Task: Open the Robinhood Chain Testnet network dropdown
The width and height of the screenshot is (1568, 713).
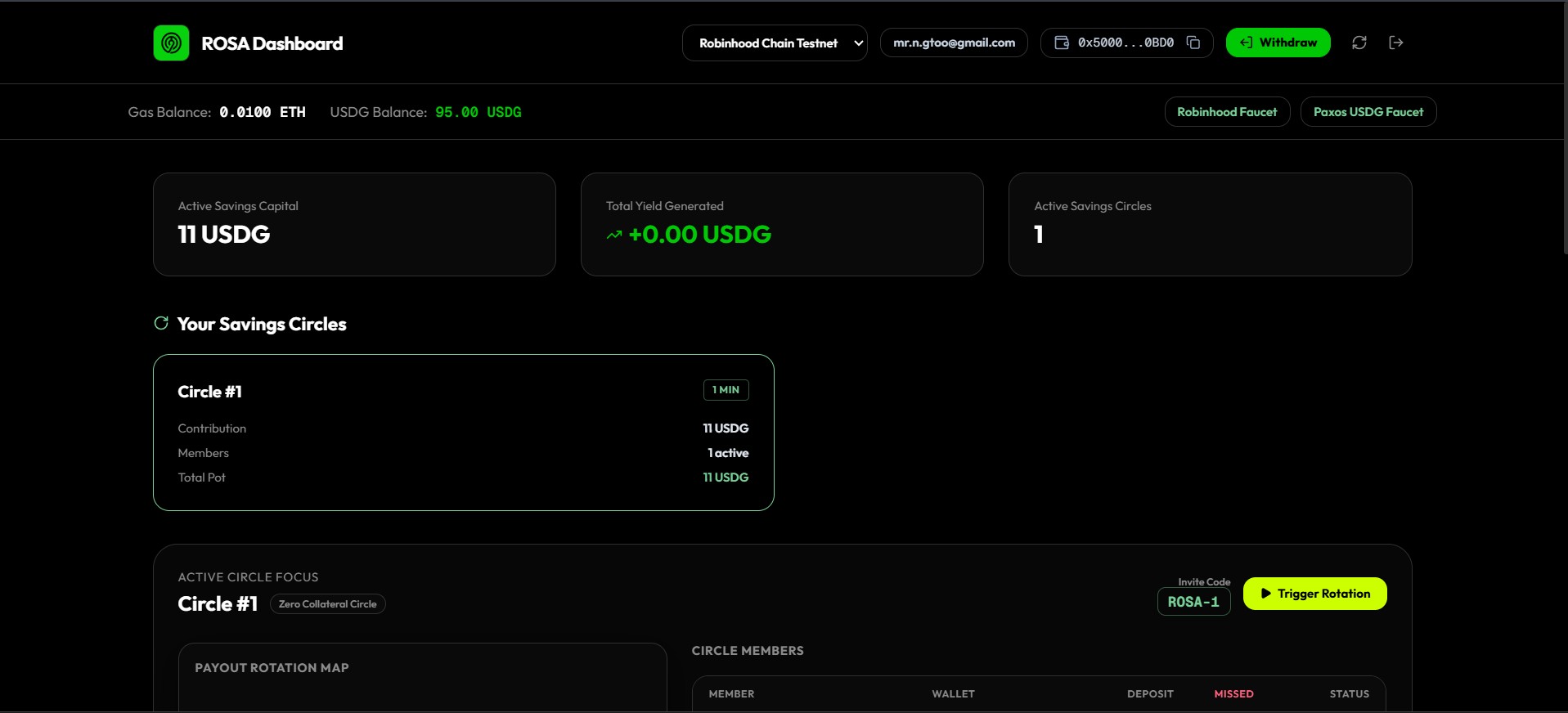Action: [775, 43]
